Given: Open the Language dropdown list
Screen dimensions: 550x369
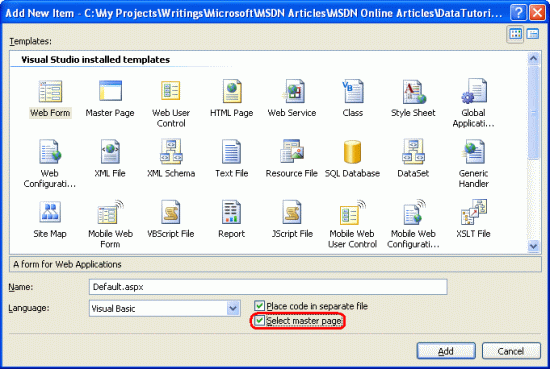Looking at the screenshot, I should click(233, 308).
